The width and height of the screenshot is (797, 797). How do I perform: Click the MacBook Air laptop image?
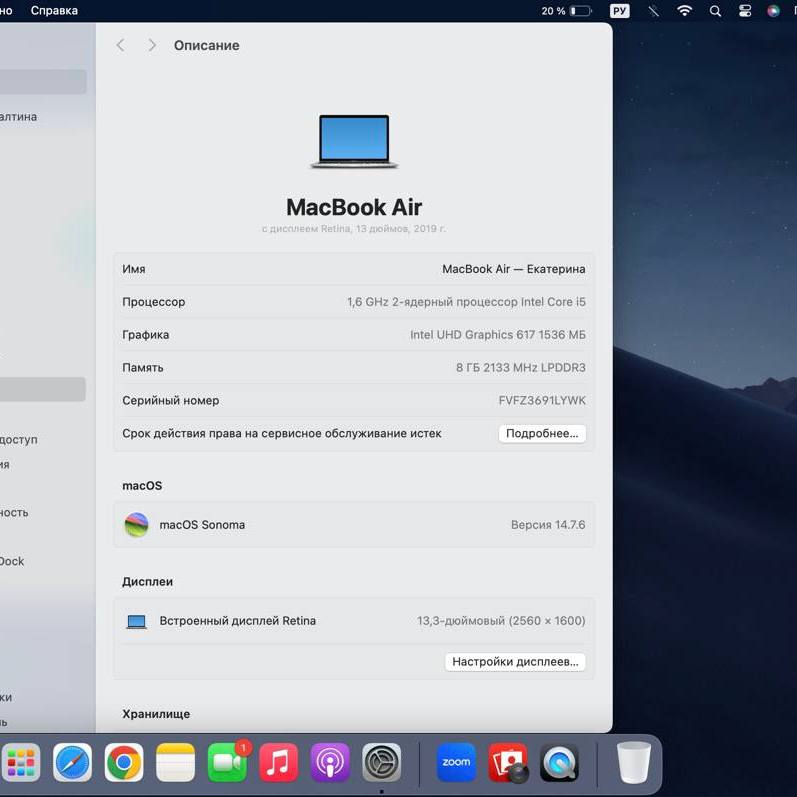pyautogui.click(x=354, y=142)
